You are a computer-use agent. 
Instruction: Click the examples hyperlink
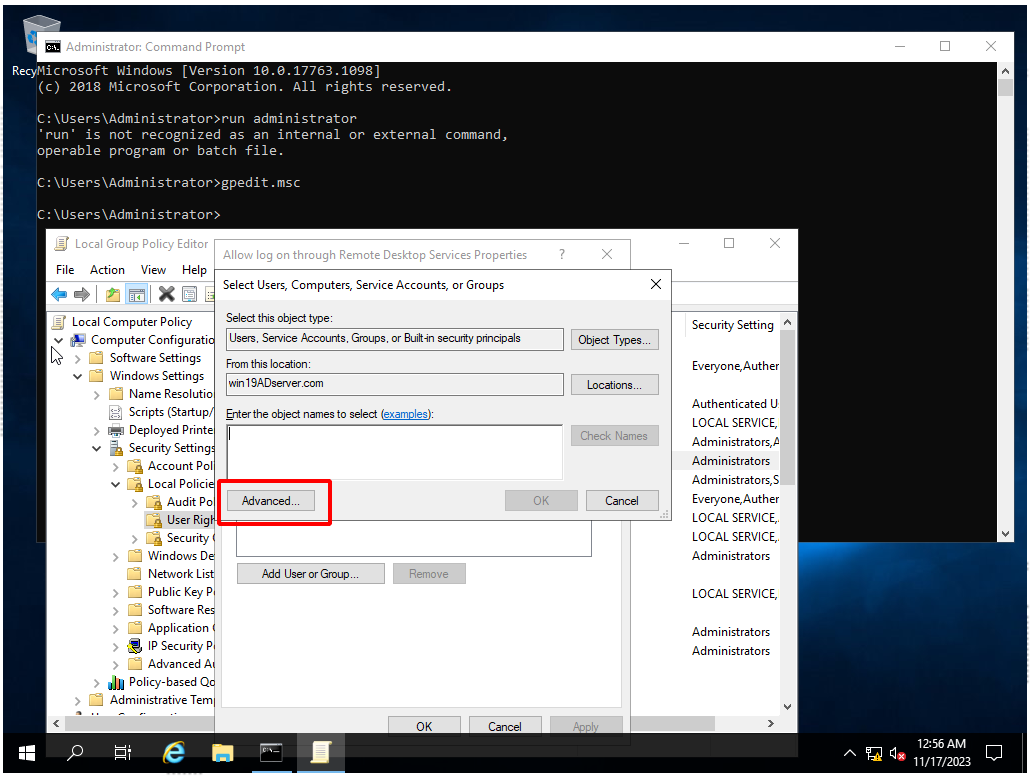coord(405,414)
